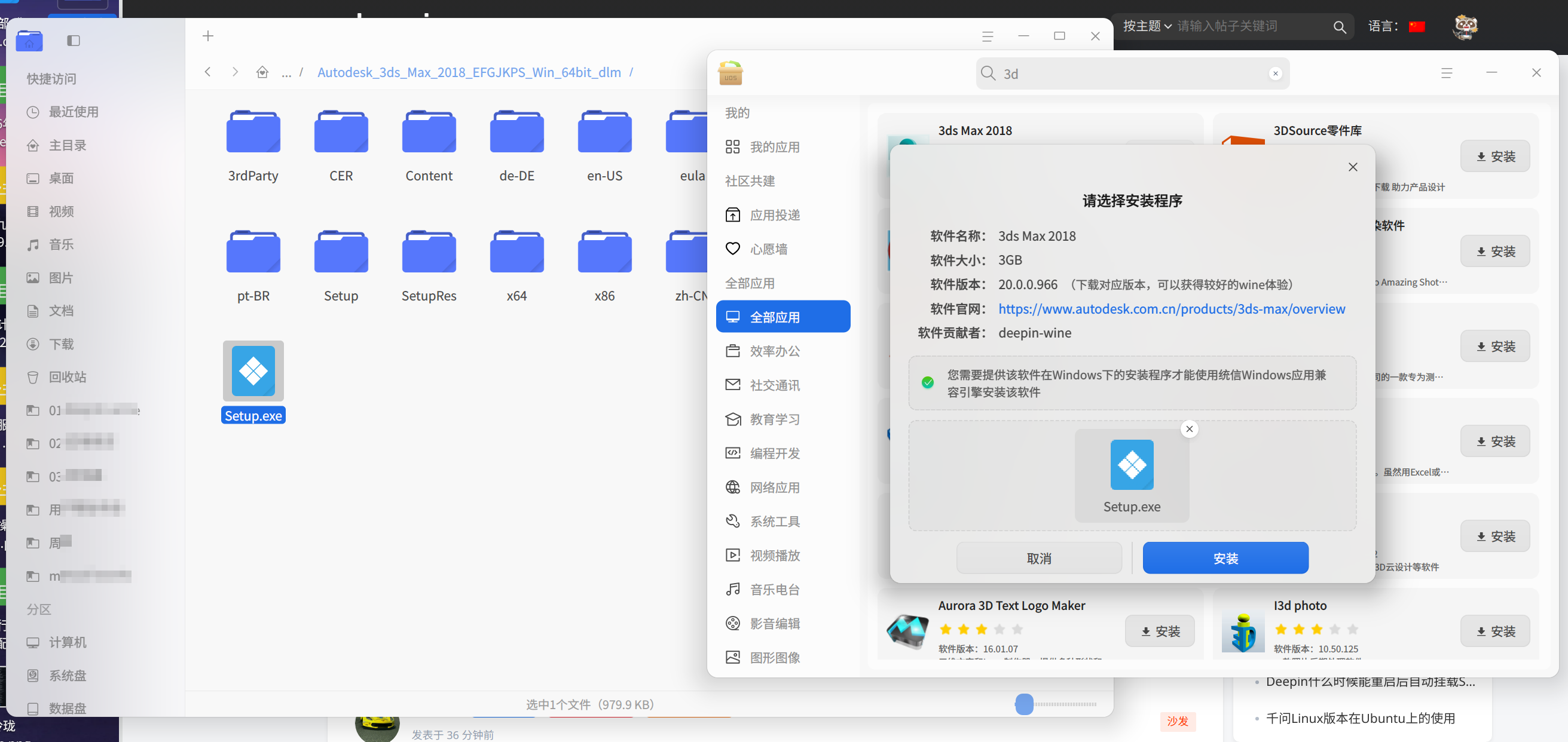Image resolution: width=1568 pixels, height=742 pixels.
Task: Adjust the icon size slider in the file manager
Action: (x=1025, y=704)
